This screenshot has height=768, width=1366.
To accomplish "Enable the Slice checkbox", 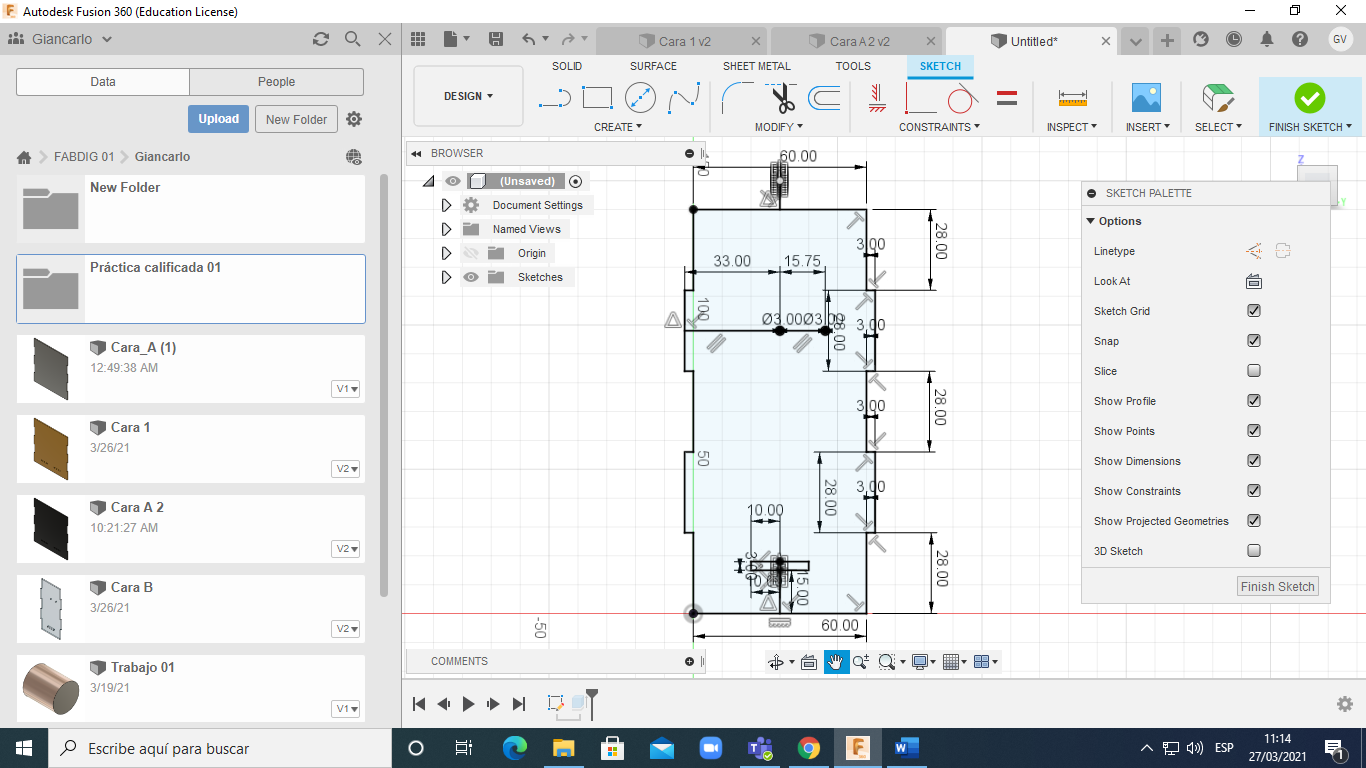I will (1254, 371).
